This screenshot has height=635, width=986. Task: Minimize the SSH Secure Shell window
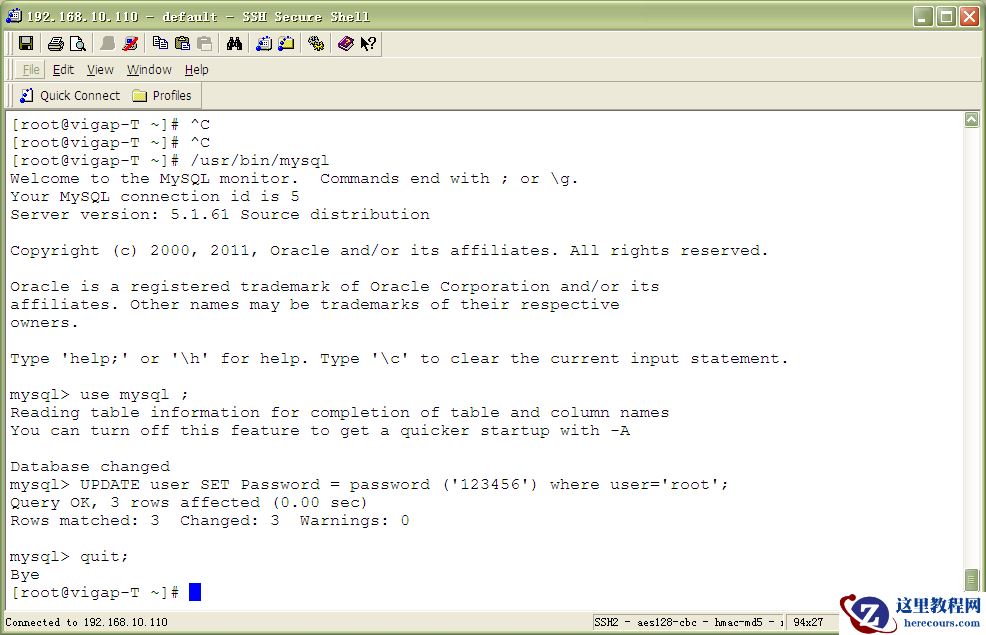tap(922, 16)
